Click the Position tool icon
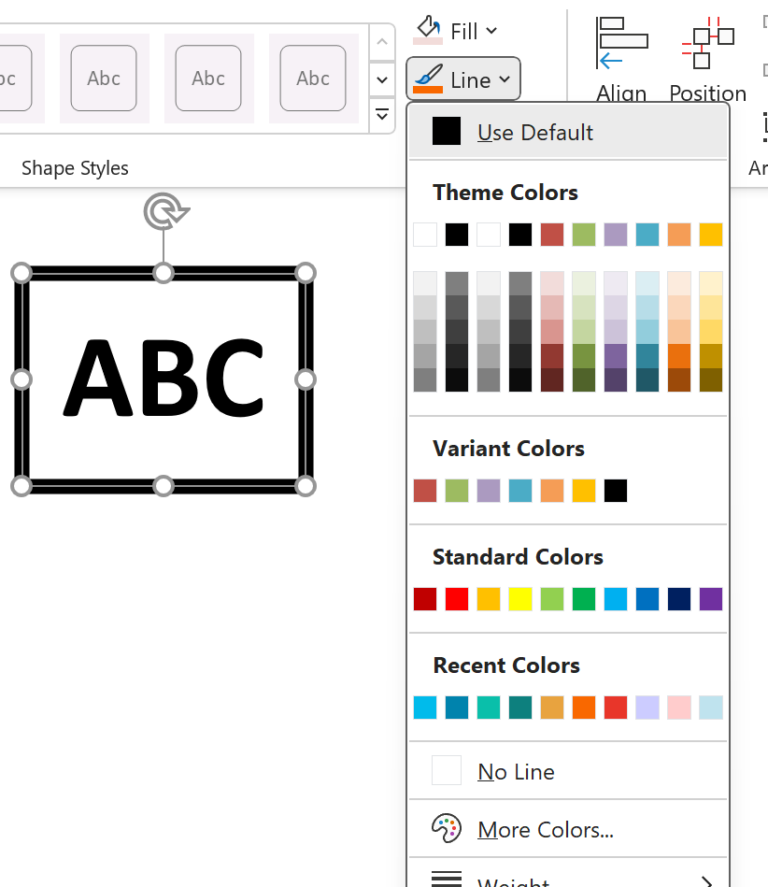Screen dimensions: 768x887 [707, 45]
